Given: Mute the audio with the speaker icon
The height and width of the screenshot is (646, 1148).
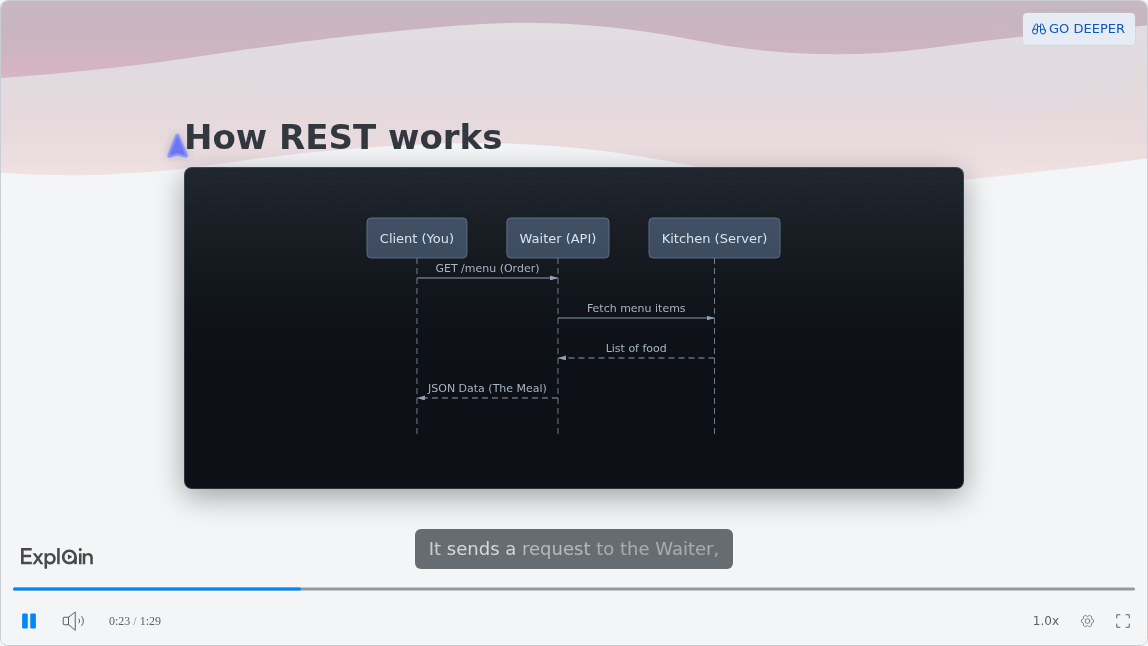Looking at the screenshot, I should pyautogui.click(x=73, y=621).
